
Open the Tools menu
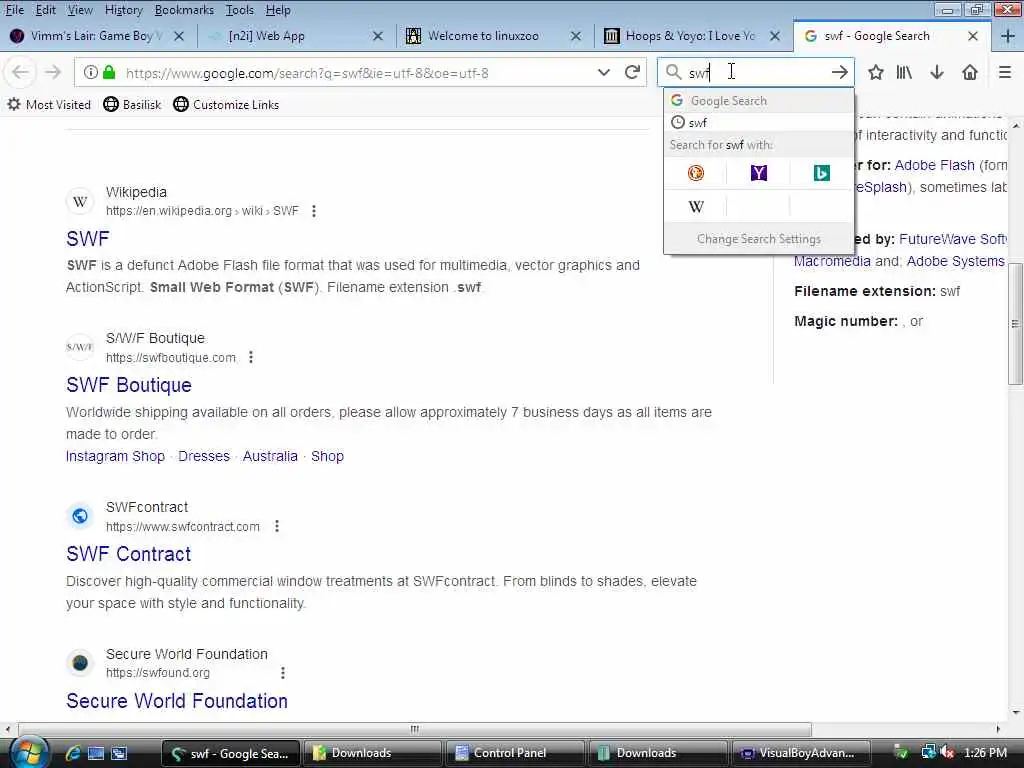[x=240, y=10]
